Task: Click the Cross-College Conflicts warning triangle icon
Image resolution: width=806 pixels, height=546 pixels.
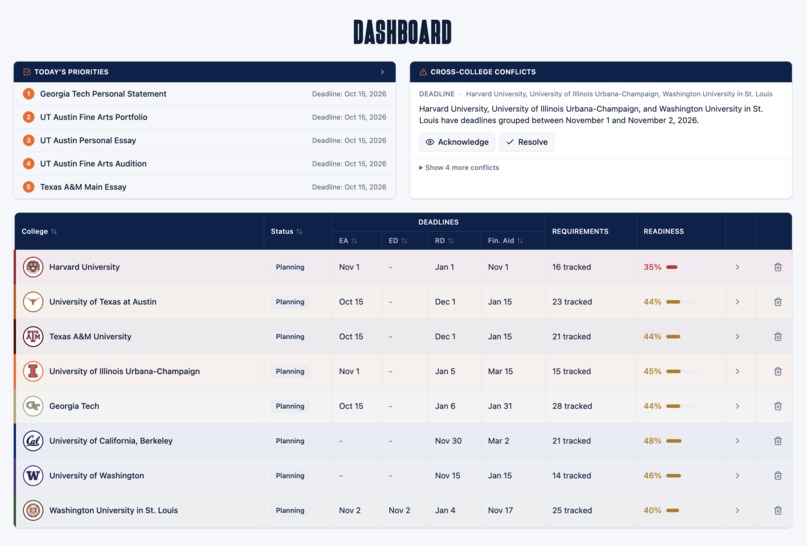Action: coord(423,72)
